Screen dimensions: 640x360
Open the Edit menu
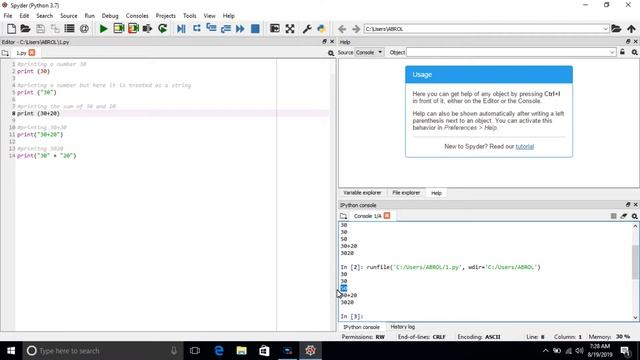pyautogui.click(x=24, y=16)
